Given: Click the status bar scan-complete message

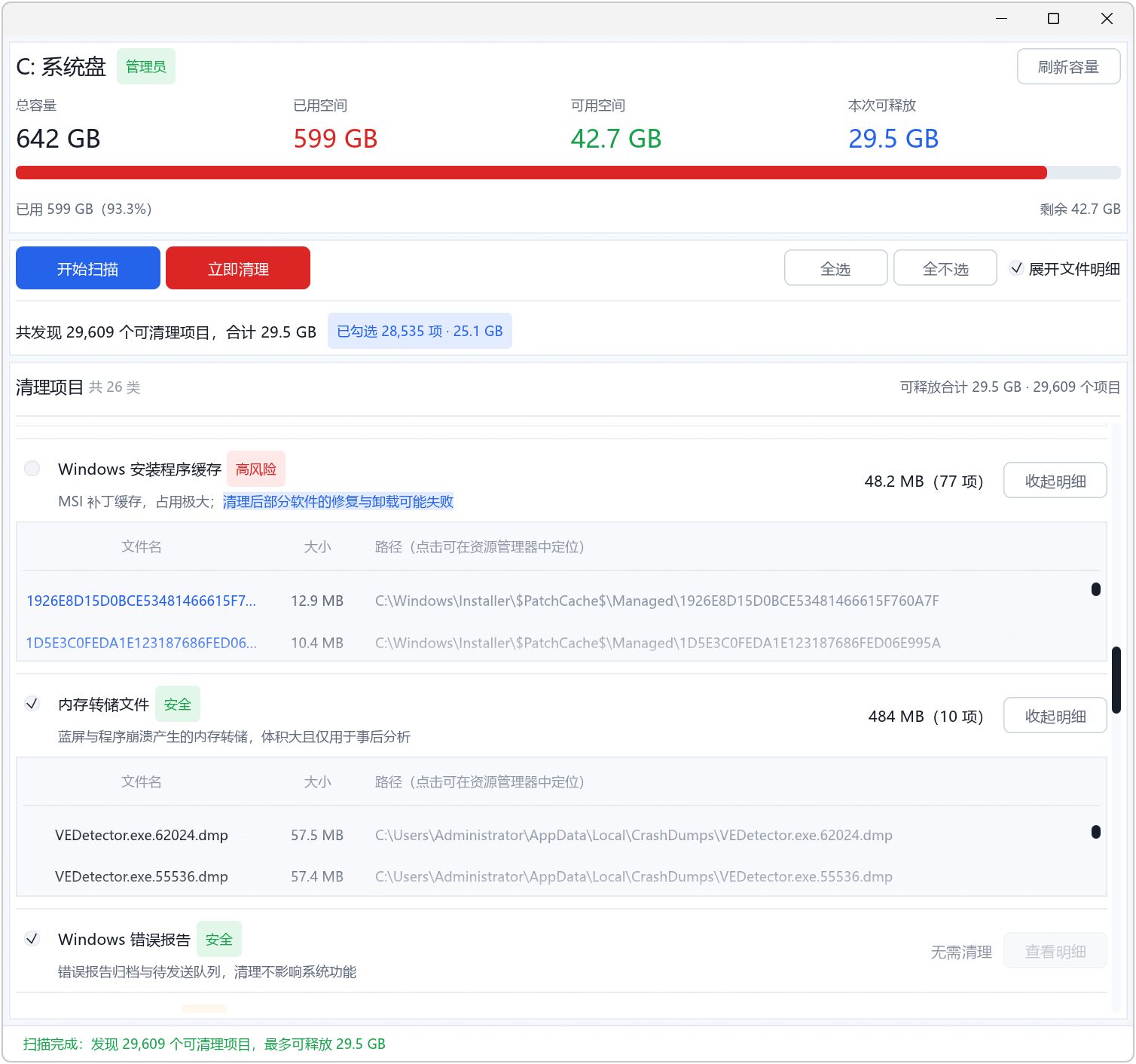Looking at the screenshot, I should pos(204,1044).
